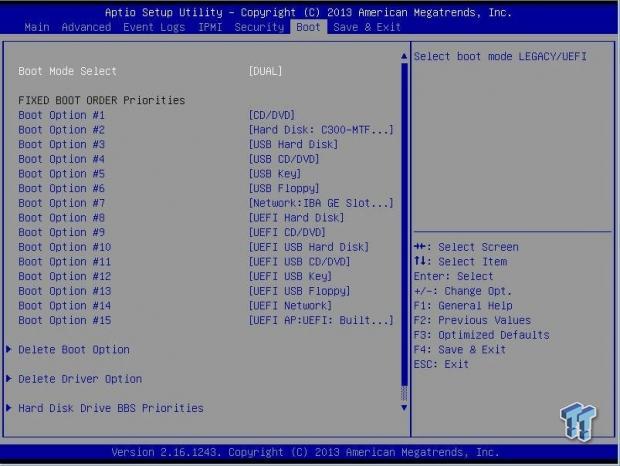This screenshot has width=620, height=466.
Task: Change Boot Option #2 Hard Disk C300-MTF value
Action: tap(321, 130)
